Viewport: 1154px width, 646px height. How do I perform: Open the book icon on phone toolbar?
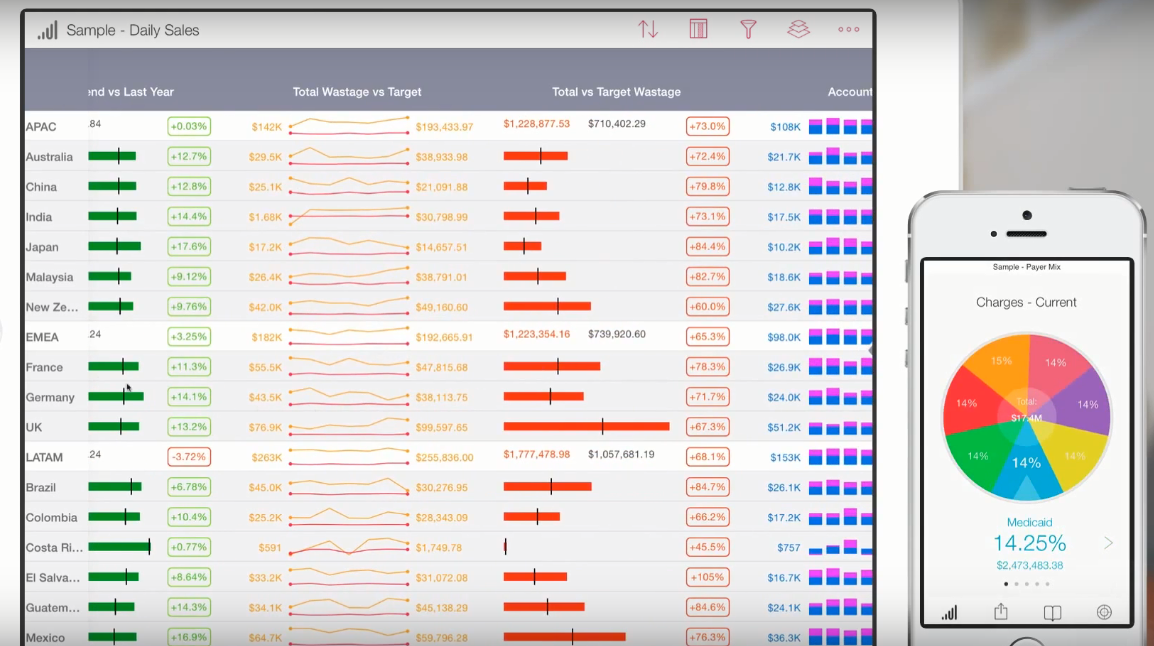pos(1052,612)
